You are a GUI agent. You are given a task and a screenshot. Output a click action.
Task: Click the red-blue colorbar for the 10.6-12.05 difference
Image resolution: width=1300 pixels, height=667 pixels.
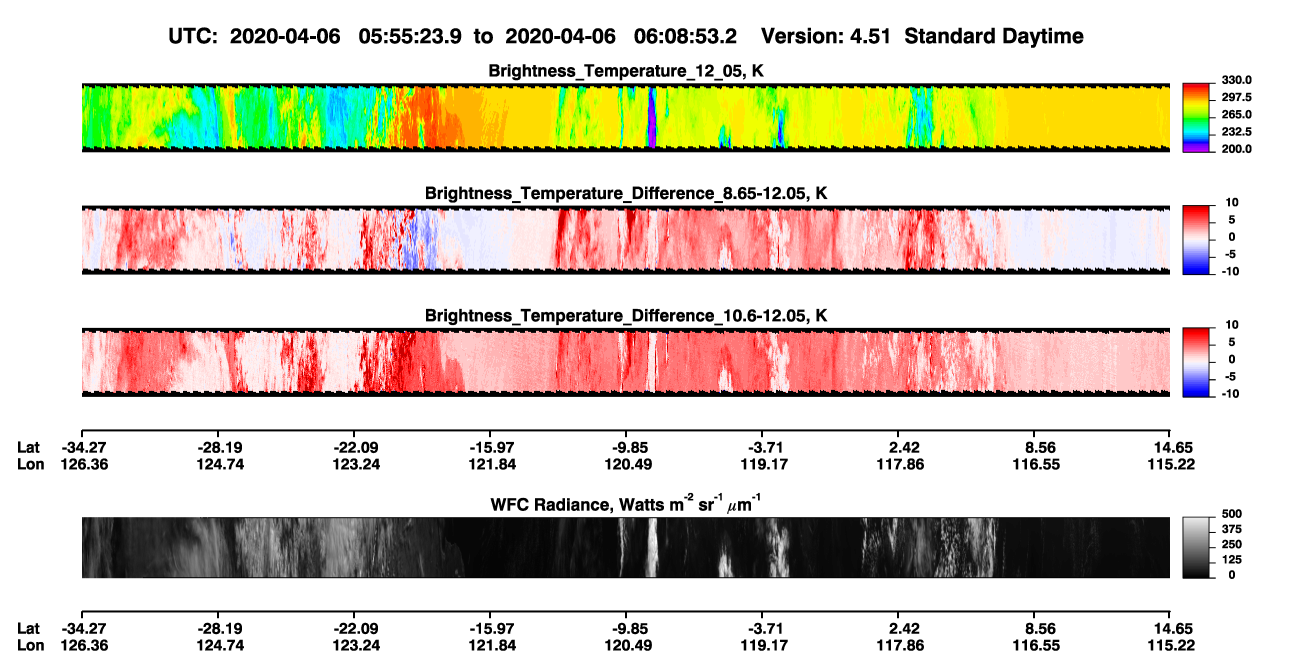(x=1197, y=360)
